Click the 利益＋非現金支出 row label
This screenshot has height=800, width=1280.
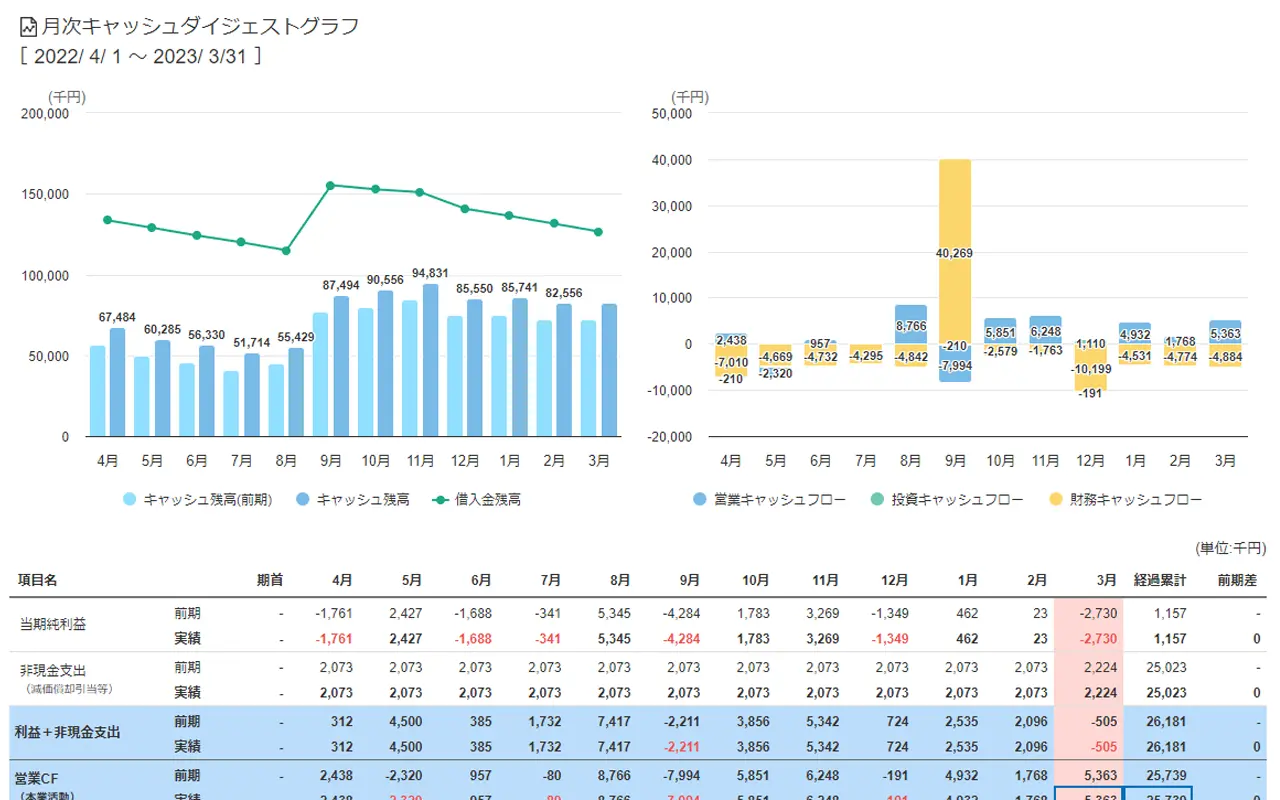(x=67, y=733)
